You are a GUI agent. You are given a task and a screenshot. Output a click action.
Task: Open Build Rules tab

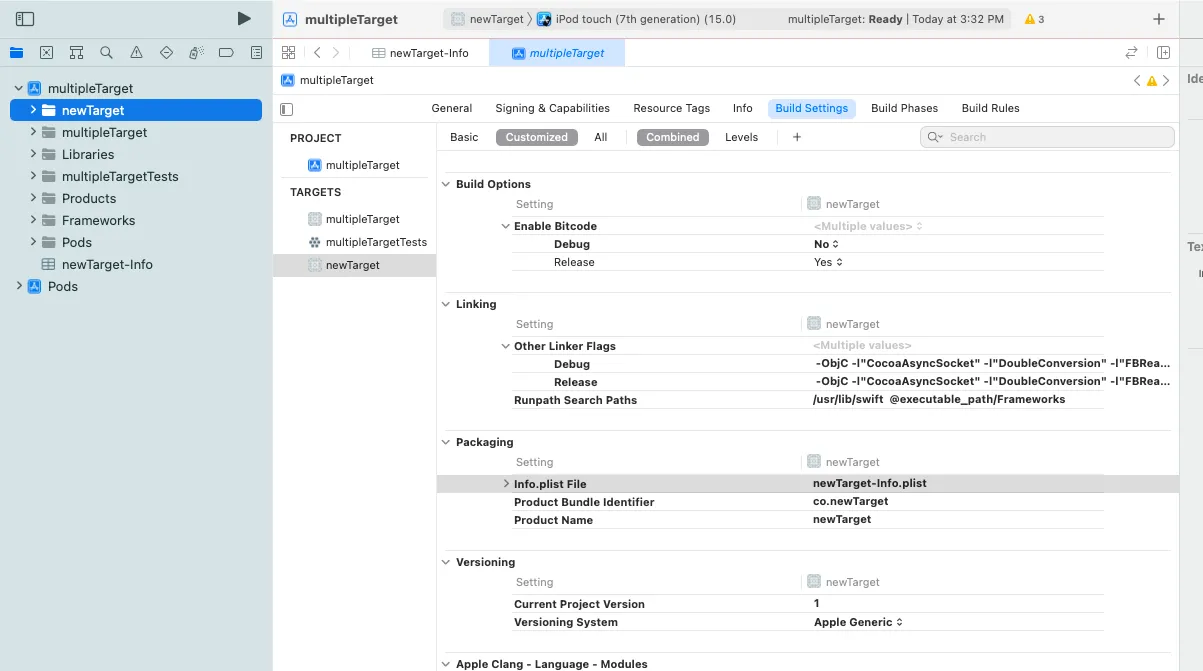[x=990, y=108]
